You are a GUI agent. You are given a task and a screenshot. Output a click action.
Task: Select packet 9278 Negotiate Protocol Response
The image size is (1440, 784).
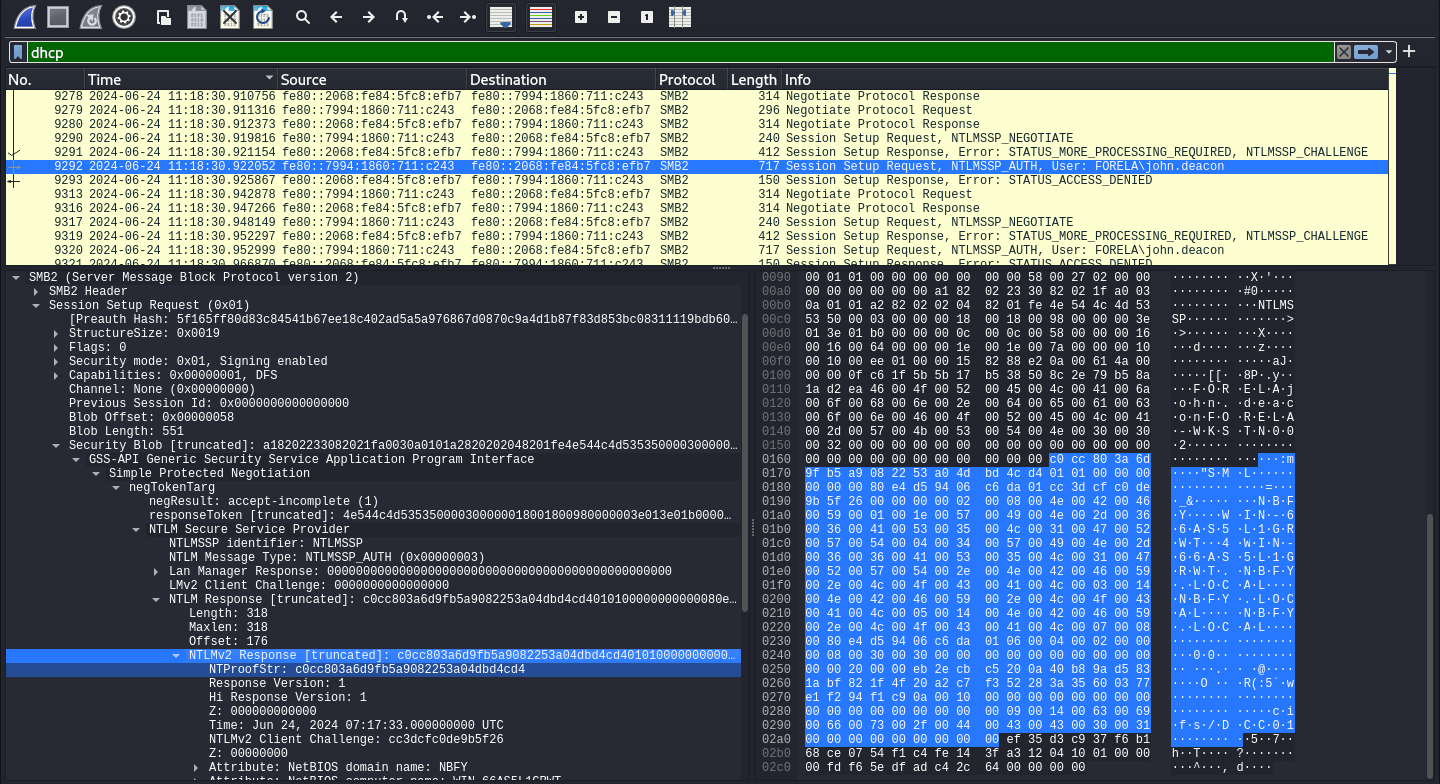(x=697, y=96)
